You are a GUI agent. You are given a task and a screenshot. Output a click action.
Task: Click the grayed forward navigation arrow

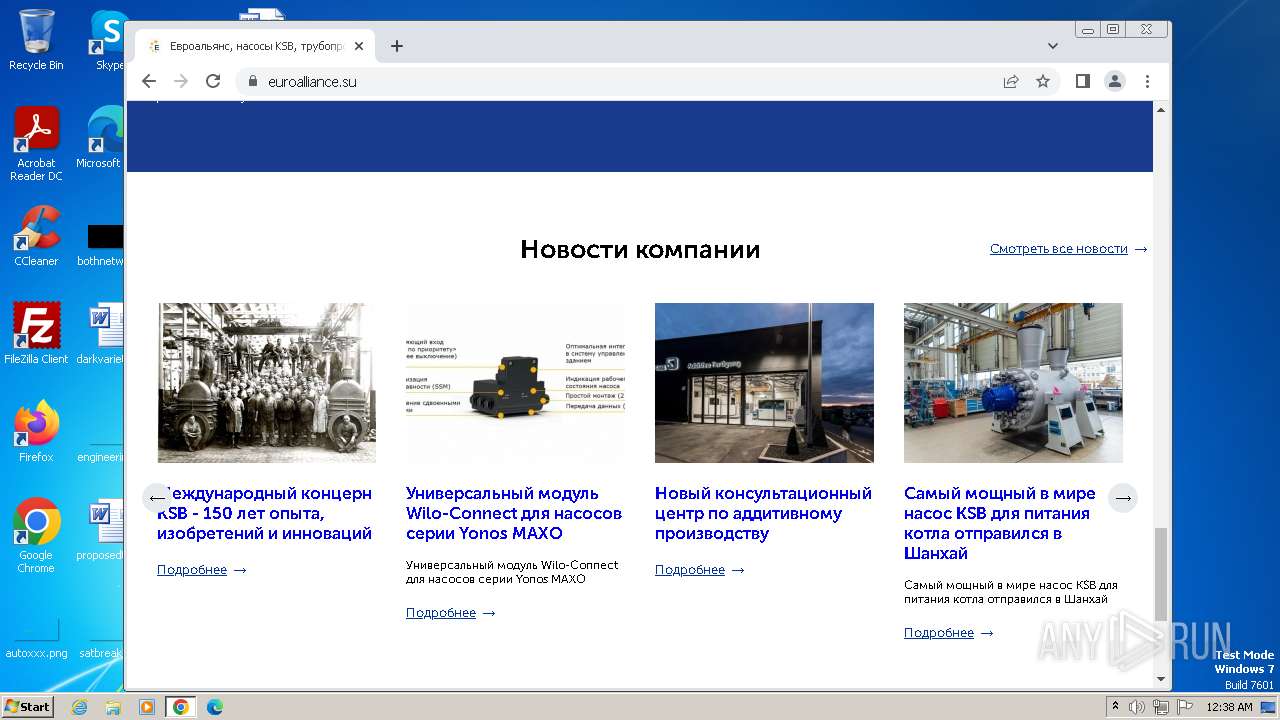pyautogui.click(x=181, y=81)
